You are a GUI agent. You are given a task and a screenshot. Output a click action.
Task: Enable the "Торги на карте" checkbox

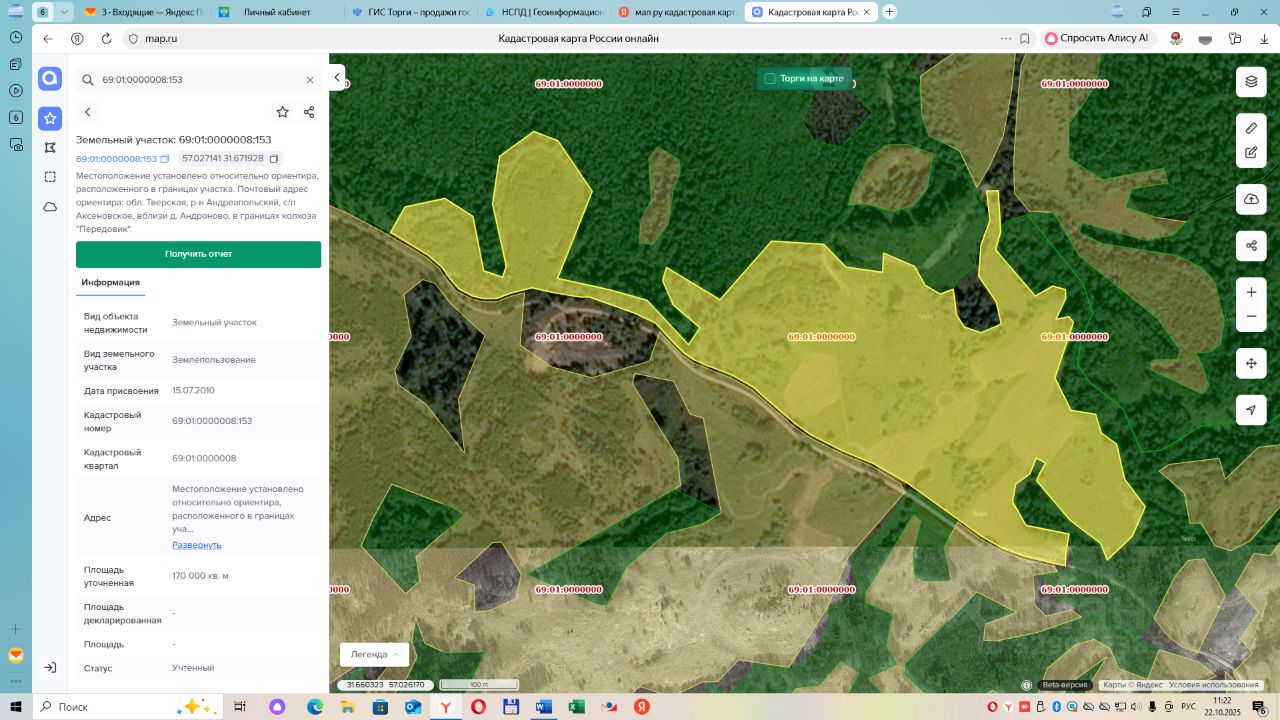770,78
